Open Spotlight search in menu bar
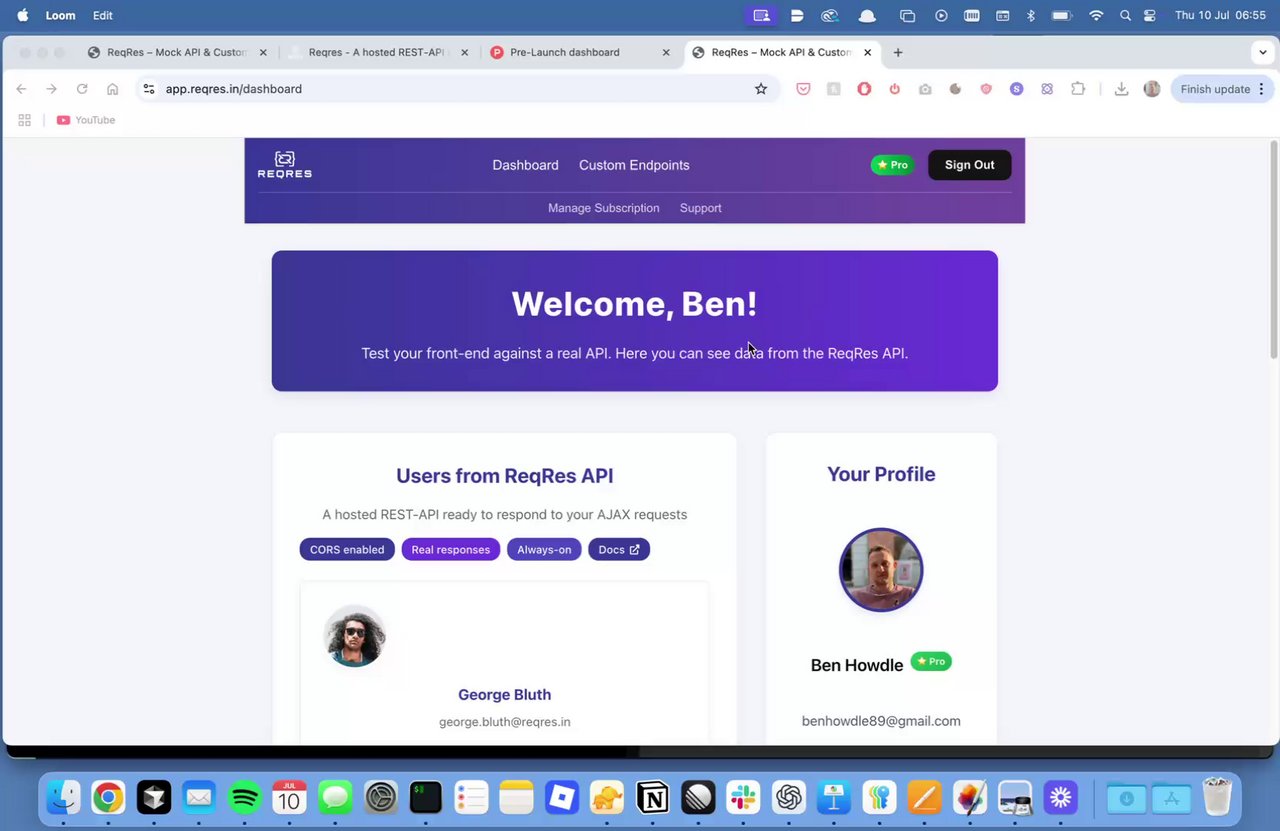 (x=1125, y=15)
